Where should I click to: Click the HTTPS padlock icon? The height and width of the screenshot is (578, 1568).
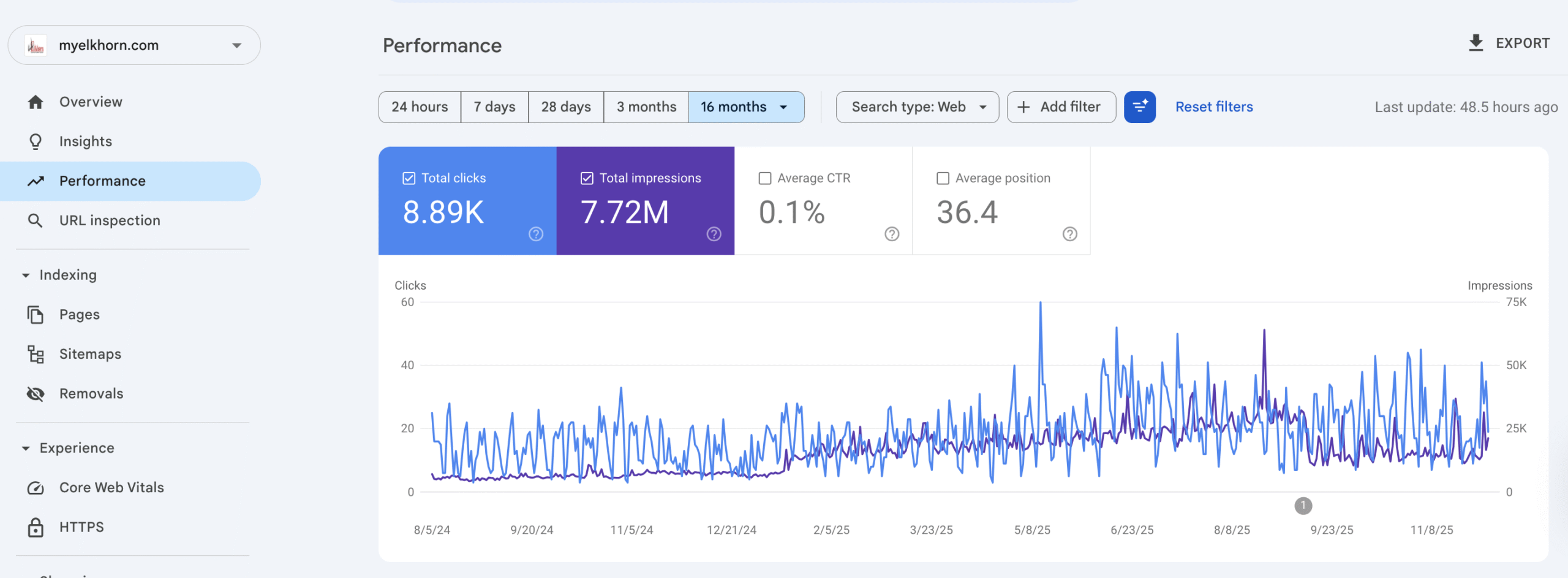coord(36,527)
